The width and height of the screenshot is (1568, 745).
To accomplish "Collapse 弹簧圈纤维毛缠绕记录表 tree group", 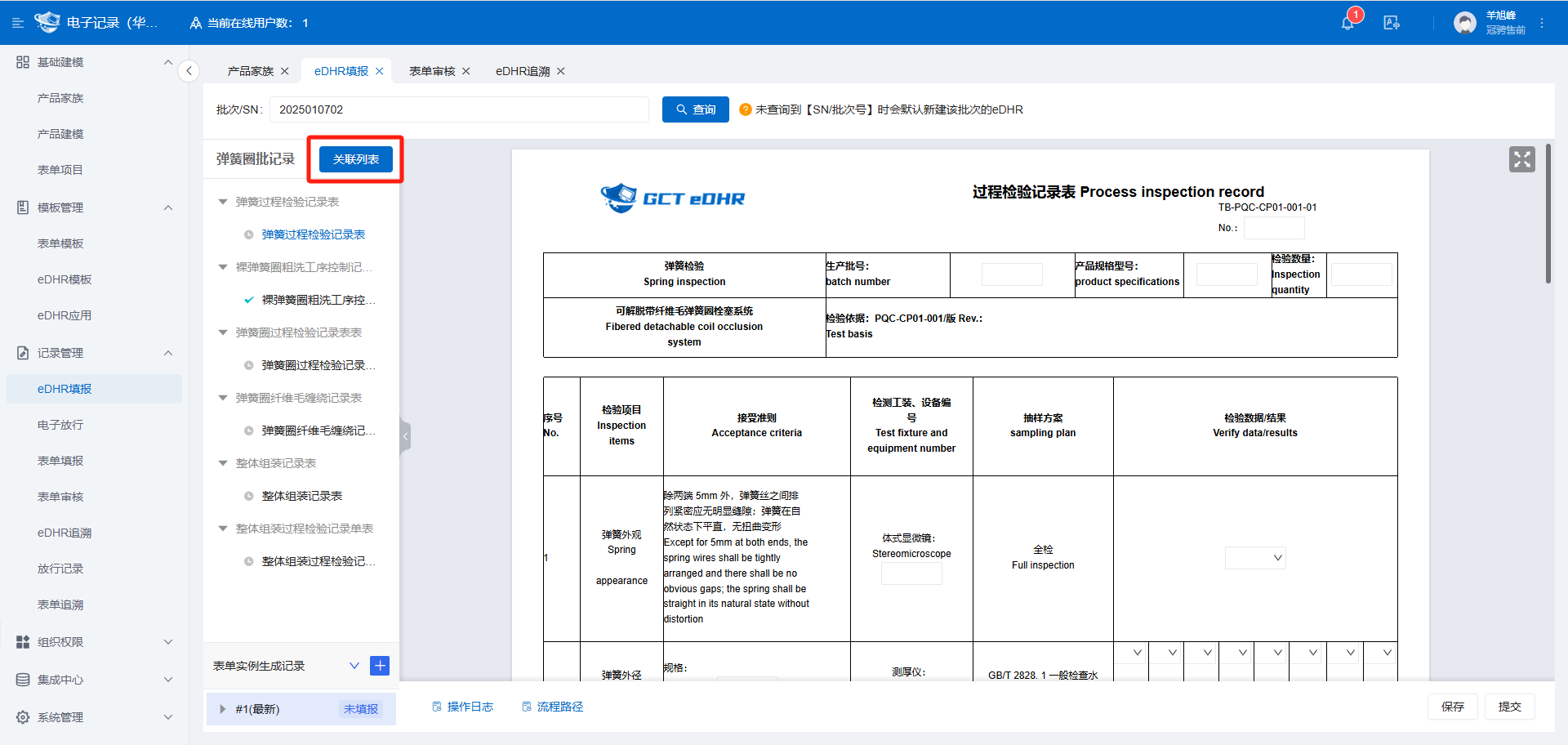I will tap(223, 398).
